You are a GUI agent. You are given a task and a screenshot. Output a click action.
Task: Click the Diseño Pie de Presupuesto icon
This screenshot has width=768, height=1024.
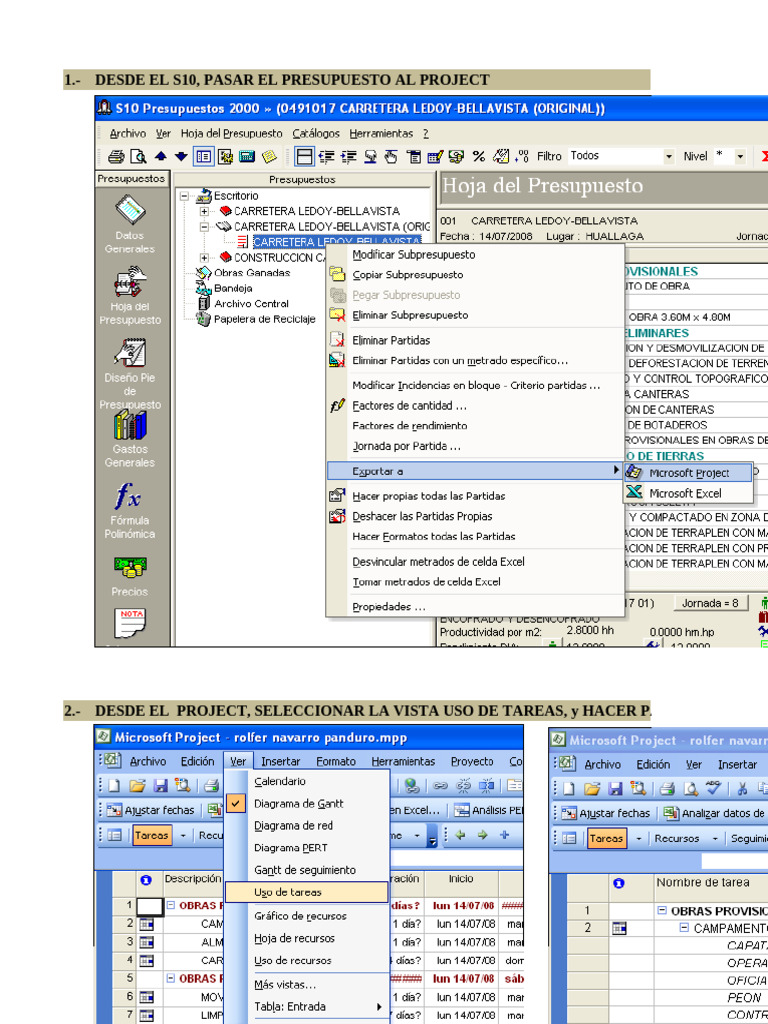pos(130,353)
